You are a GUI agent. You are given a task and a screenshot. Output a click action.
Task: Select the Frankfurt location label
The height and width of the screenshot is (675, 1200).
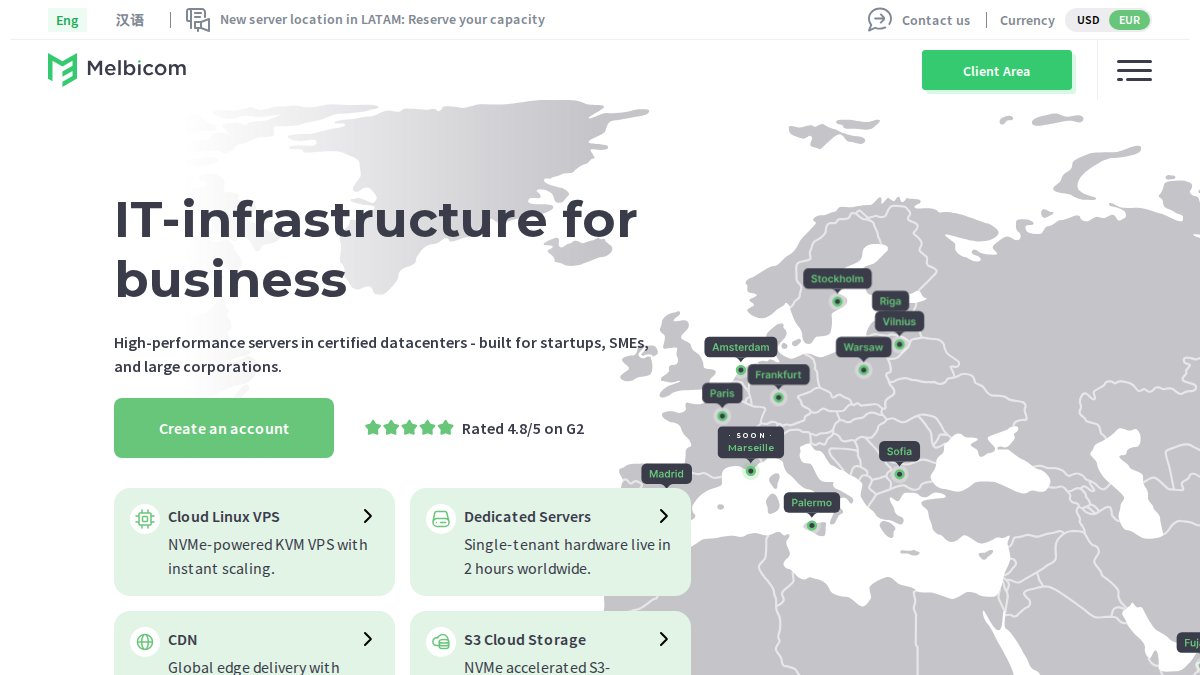click(779, 375)
